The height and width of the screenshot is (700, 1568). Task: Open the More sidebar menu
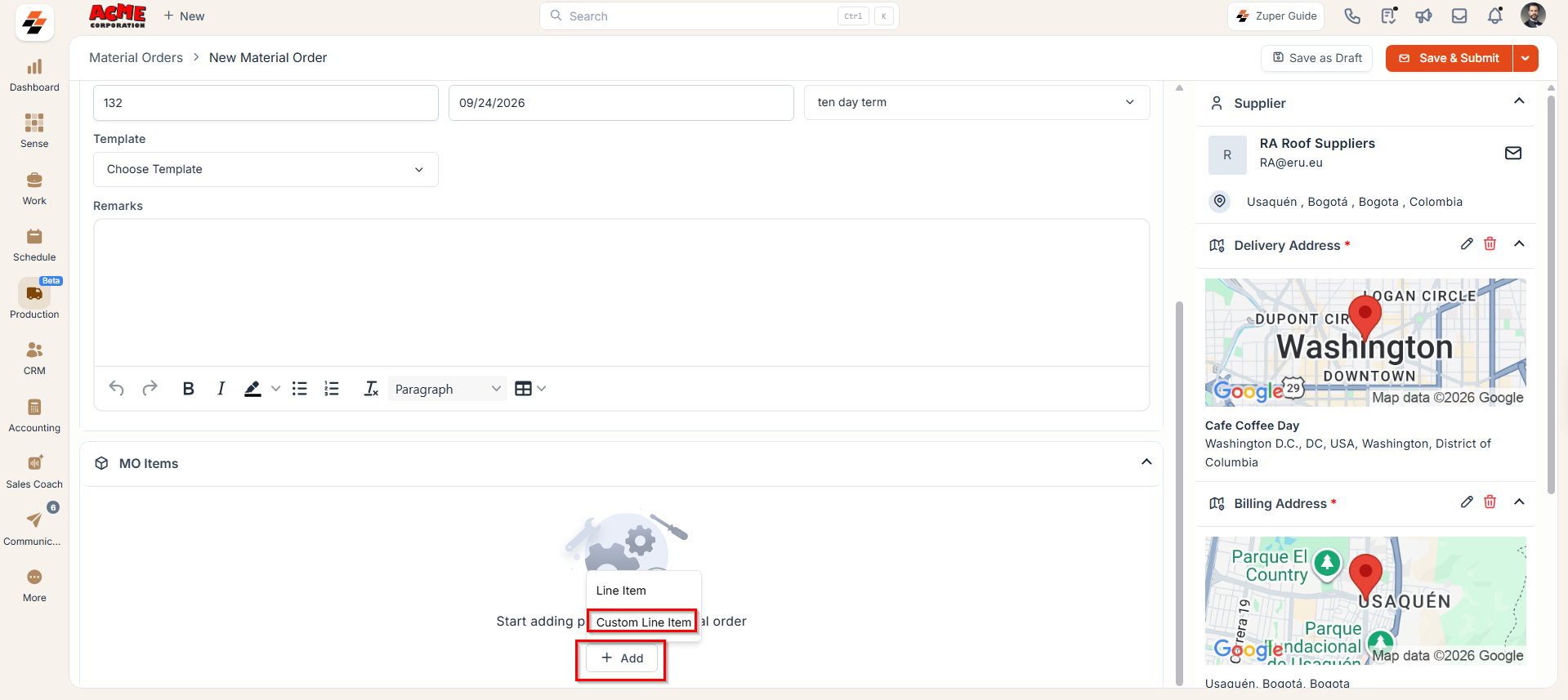34,586
